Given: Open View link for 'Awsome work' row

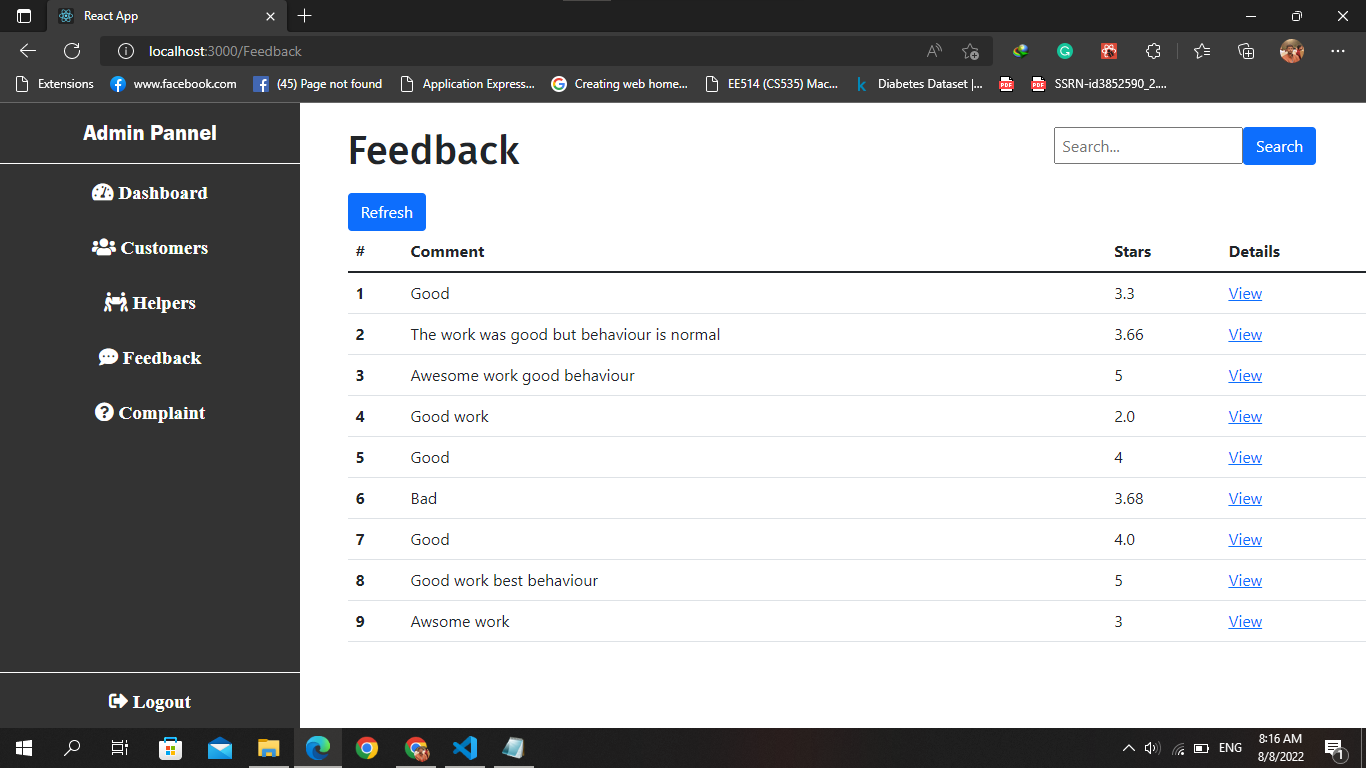Looking at the screenshot, I should (1245, 621).
